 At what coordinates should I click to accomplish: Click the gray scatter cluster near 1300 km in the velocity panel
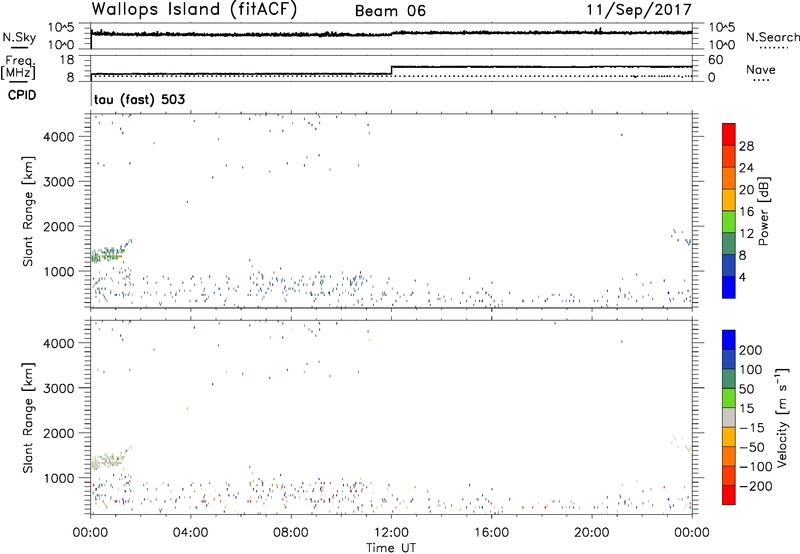pyautogui.click(x=108, y=460)
